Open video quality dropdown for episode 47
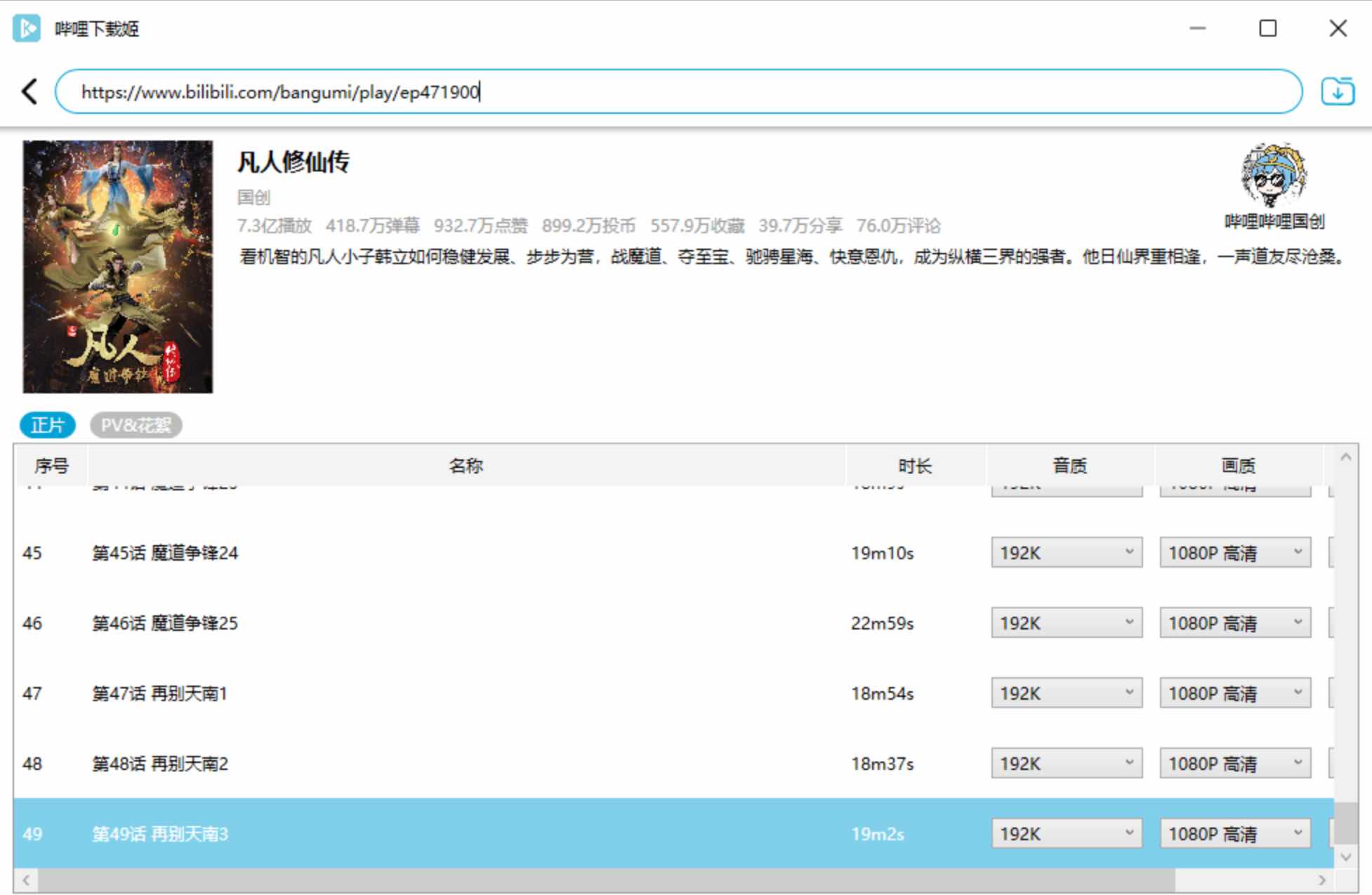The height and width of the screenshot is (895, 1372). click(x=1235, y=693)
